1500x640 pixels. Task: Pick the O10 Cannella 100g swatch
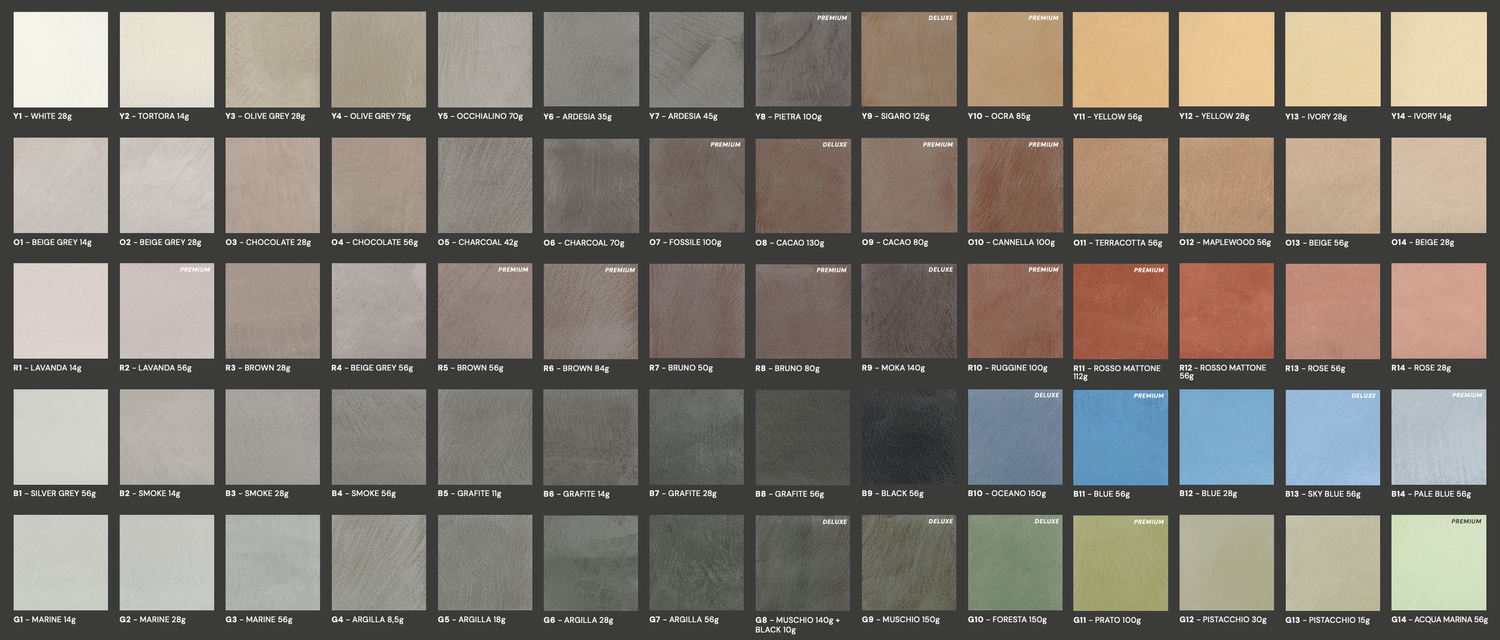click(1015, 185)
